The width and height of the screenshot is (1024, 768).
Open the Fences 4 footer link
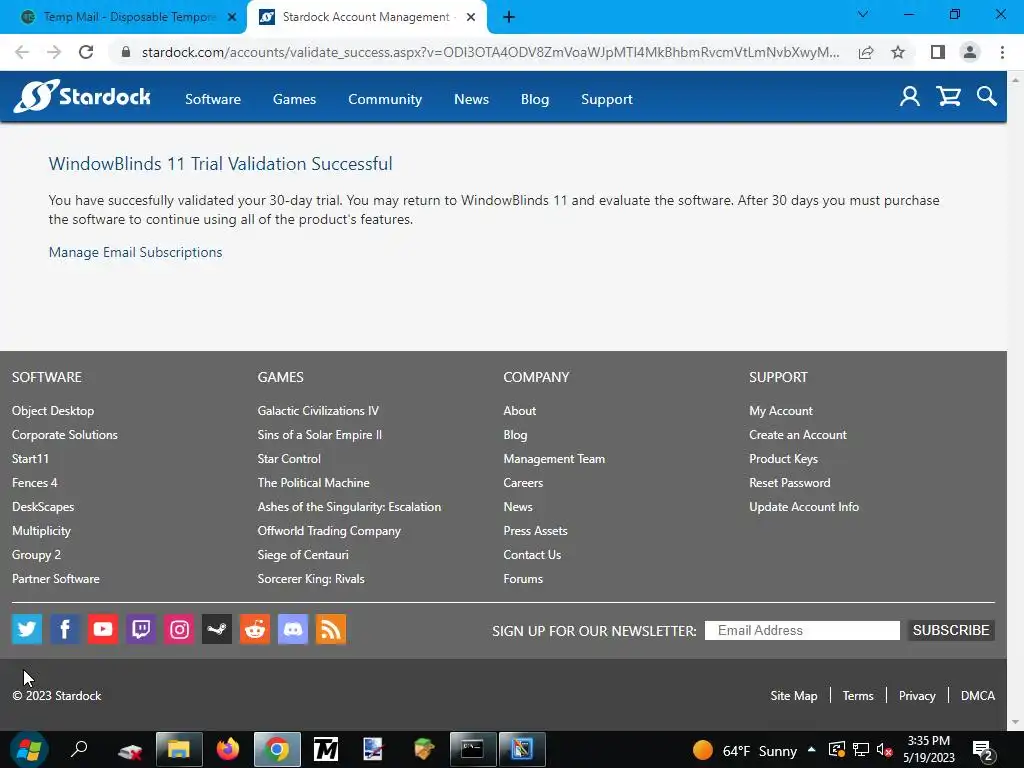35,483
